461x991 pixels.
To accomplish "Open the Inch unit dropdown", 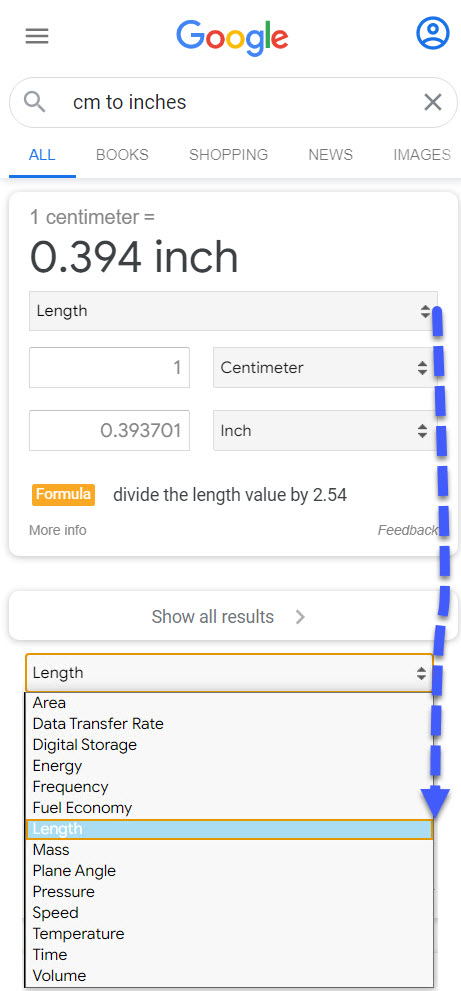I will coord(325,431).
